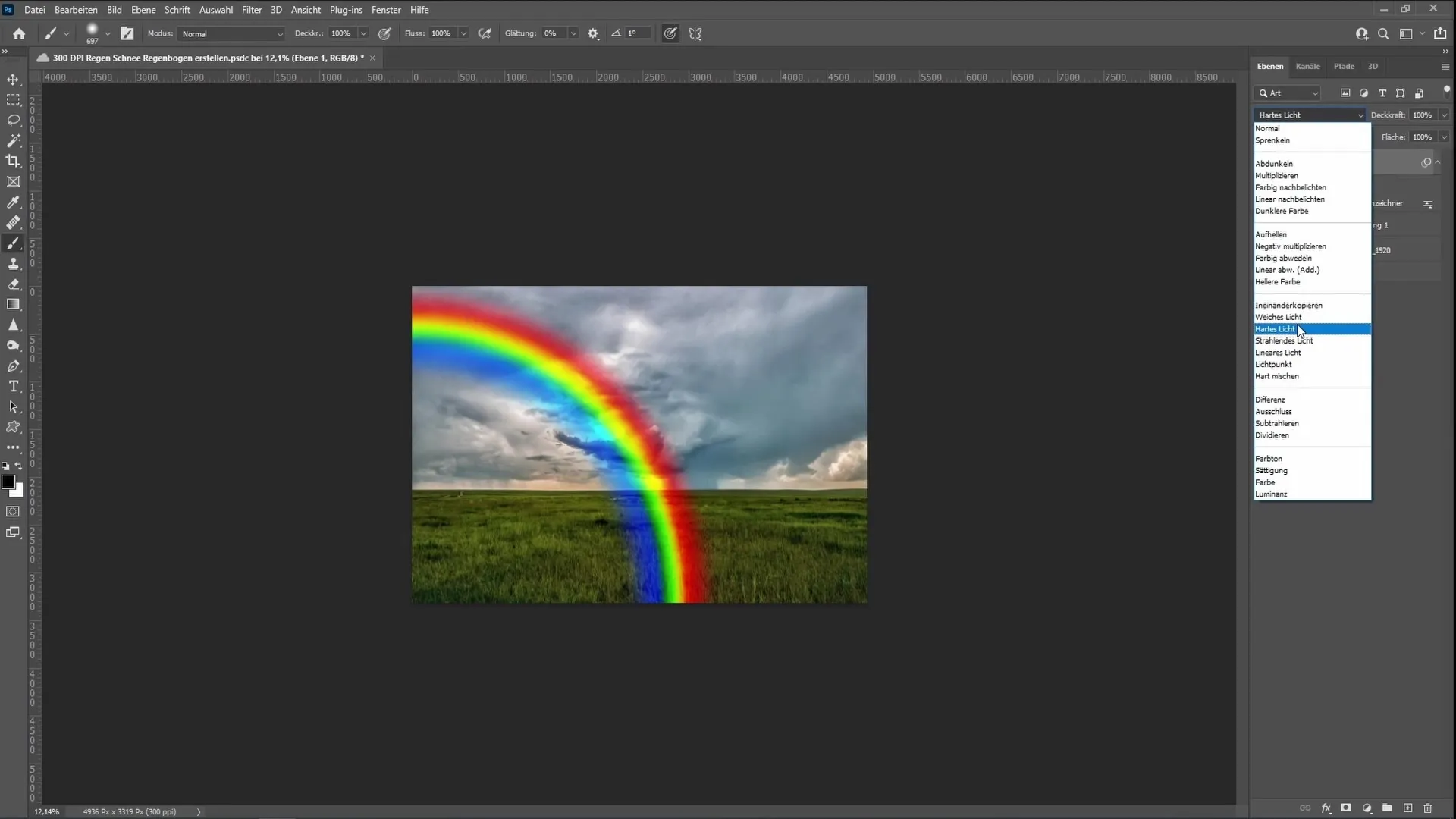Viewport: 1456px width, 819px height.
Task: Select the Healing Brush tool
Action: [x=13, y=223]
